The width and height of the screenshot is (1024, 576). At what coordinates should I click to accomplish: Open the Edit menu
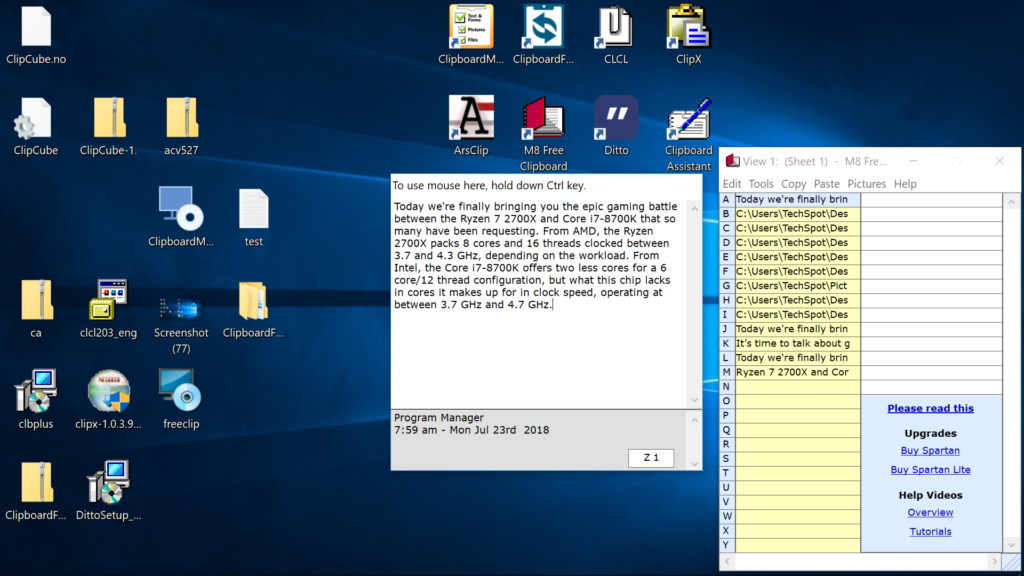[731, 183]
